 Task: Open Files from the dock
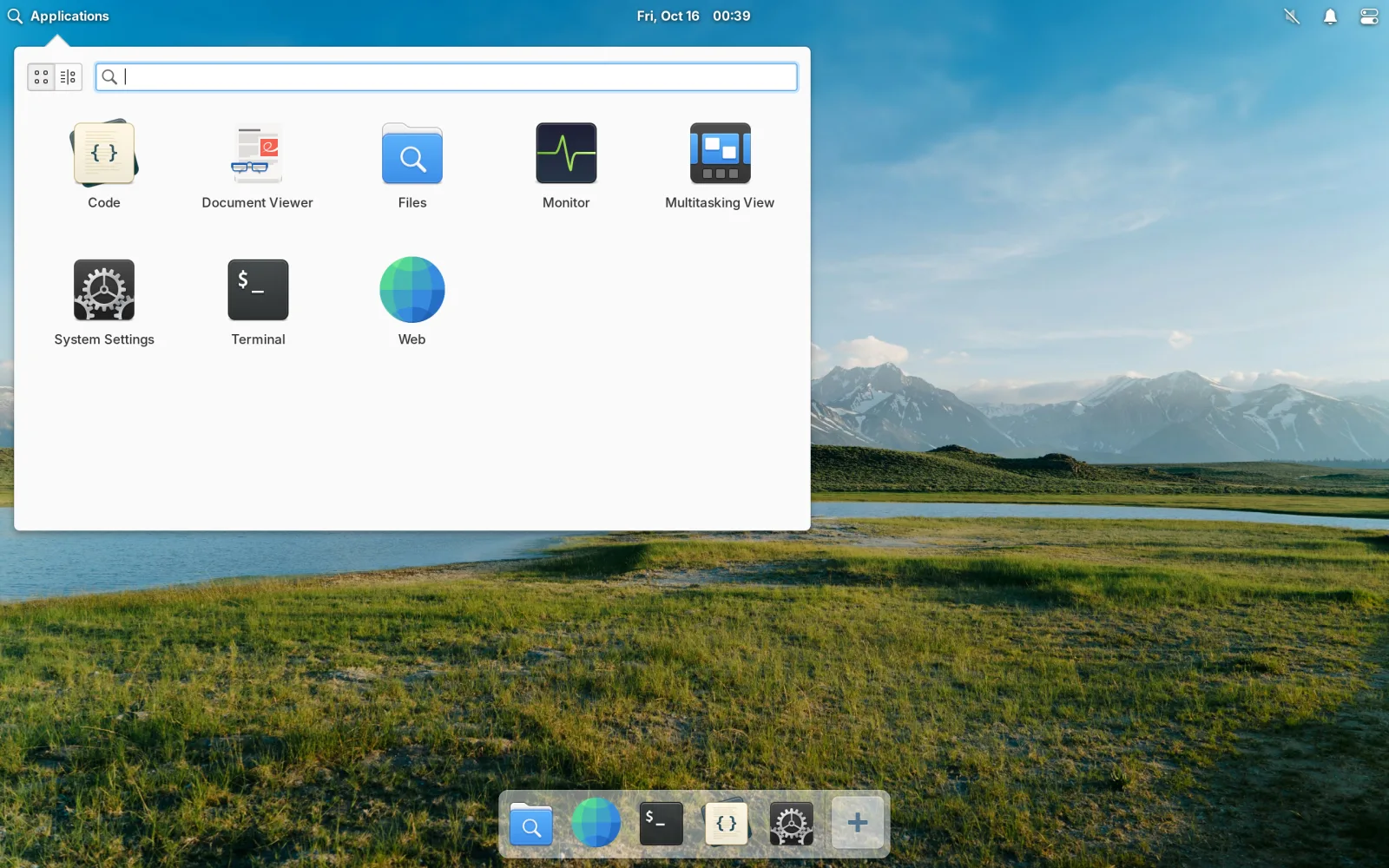(531, 823)
